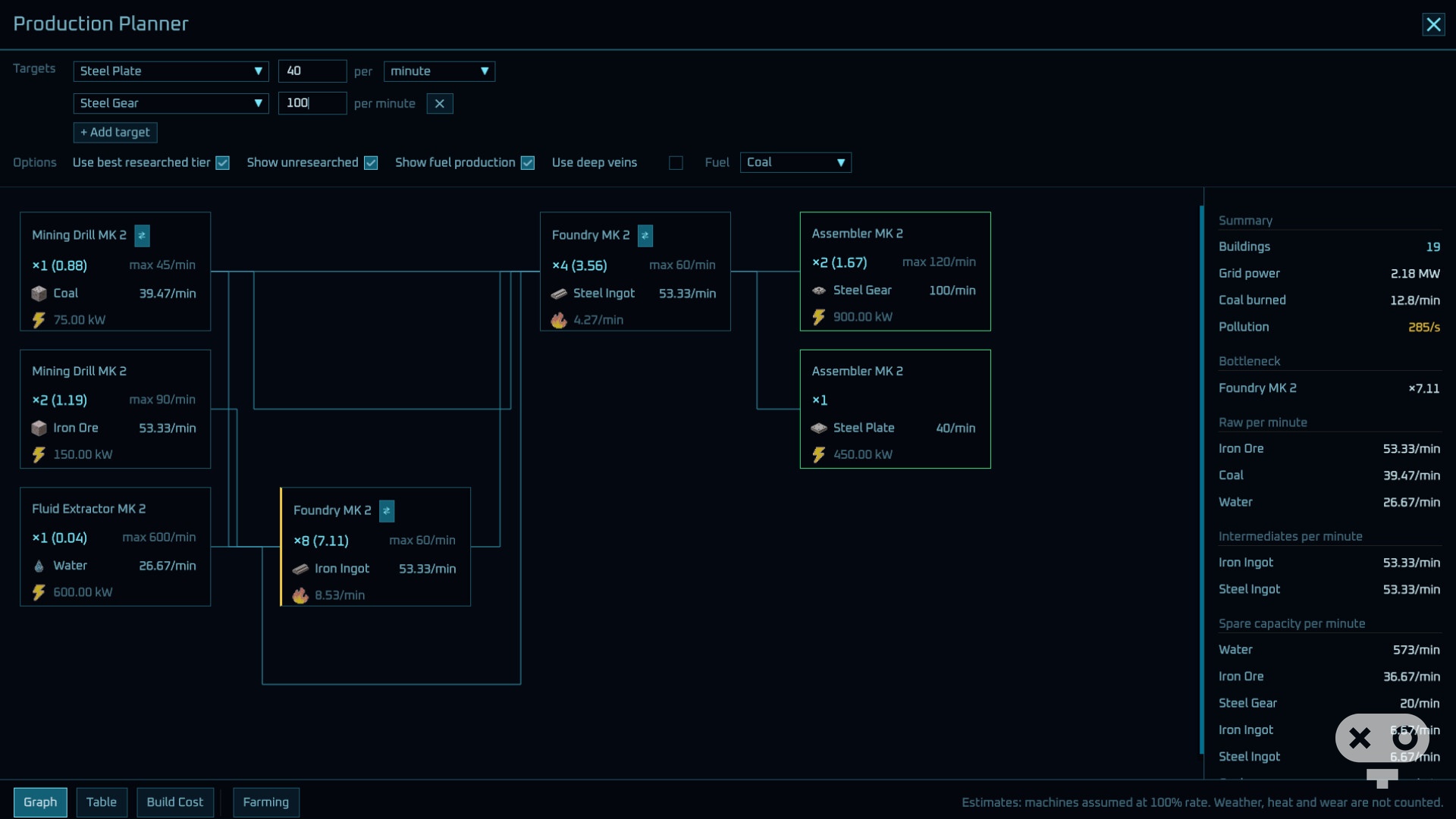Enable the Use deep veins checkbox
The height and width of the screenshot is (819, 1456).
(x=676, y=163)
